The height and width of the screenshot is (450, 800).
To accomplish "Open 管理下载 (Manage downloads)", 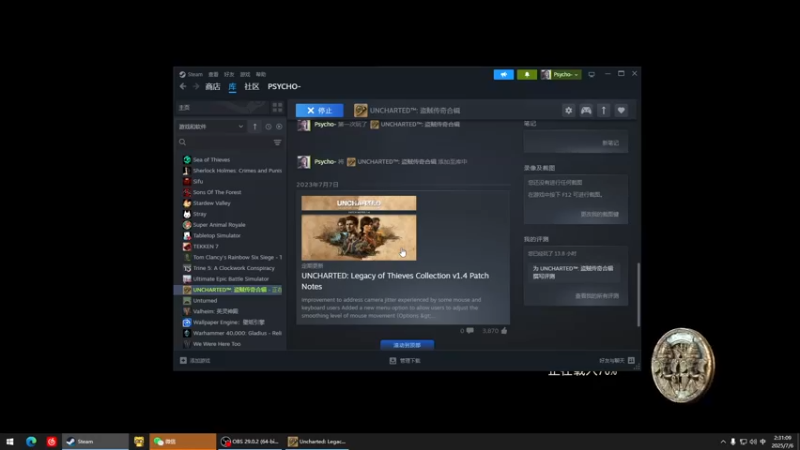I will click(405, 361).
